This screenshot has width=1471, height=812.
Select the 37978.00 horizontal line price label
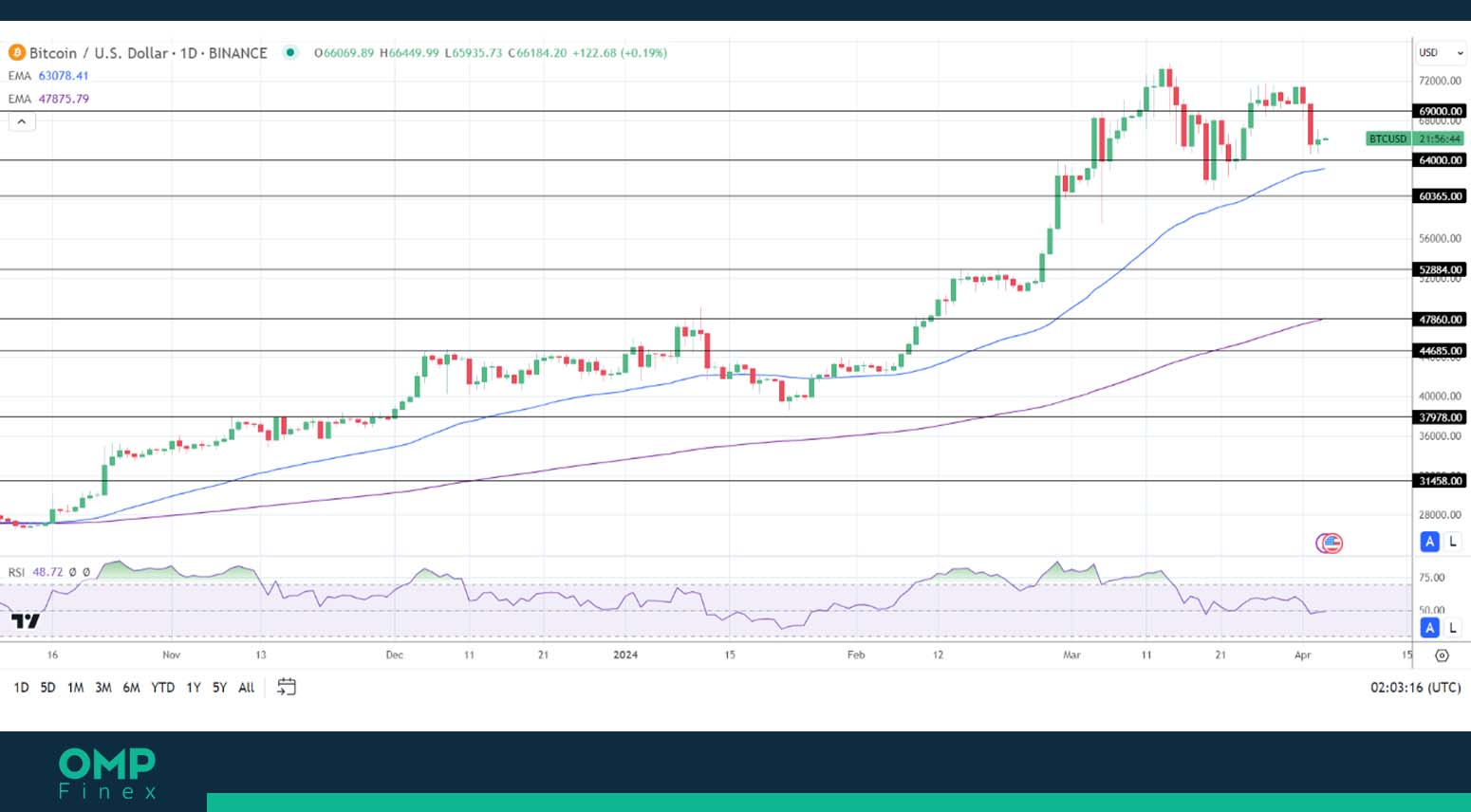pyautogui.click(x=1440, y=417)
